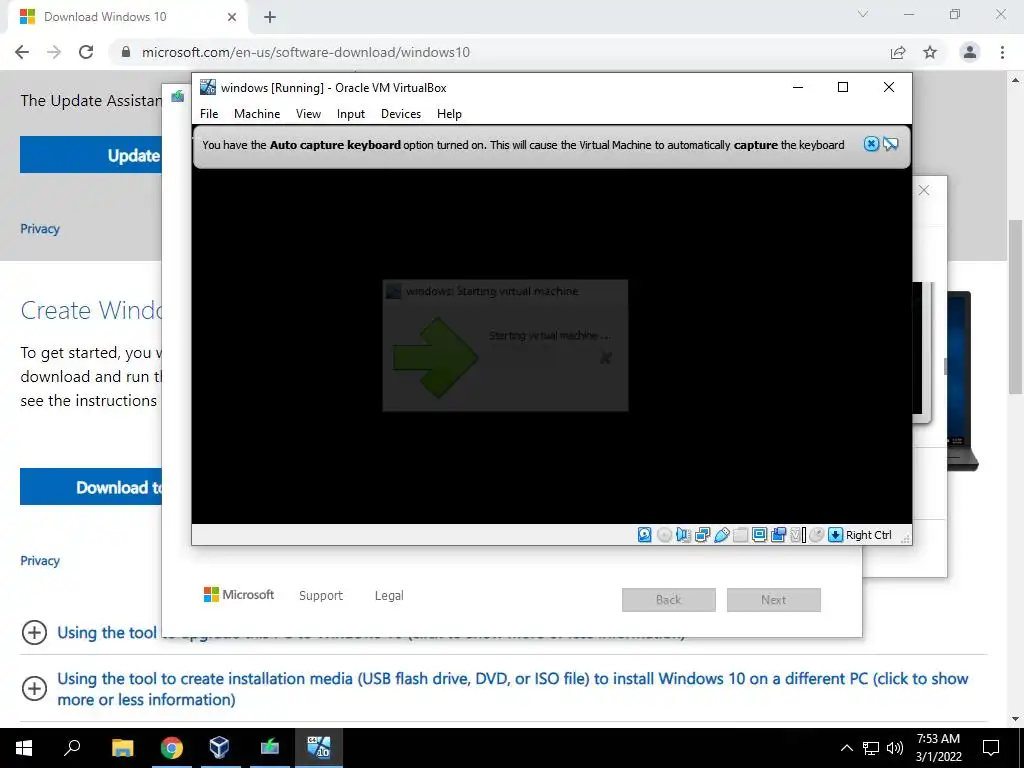Open the Windows Start menu

tap(24, 748)
